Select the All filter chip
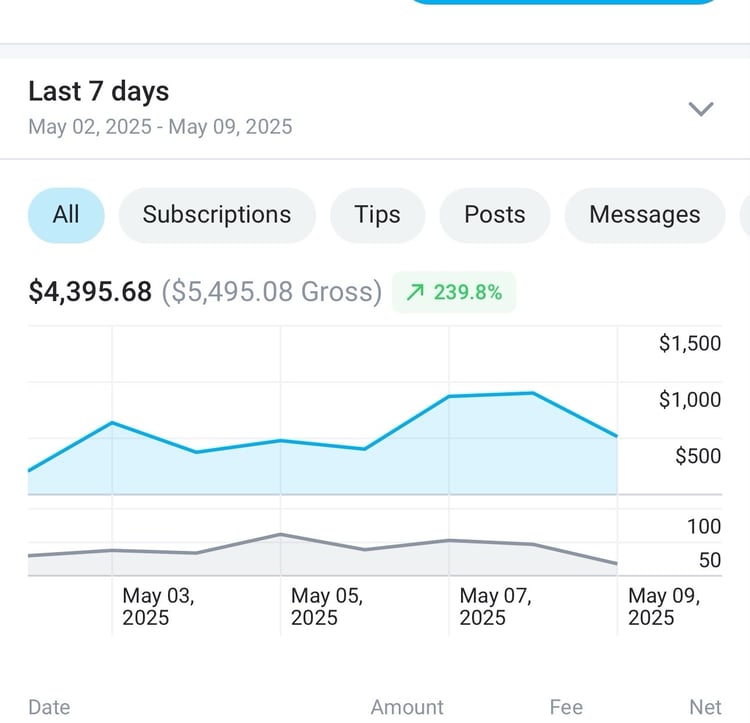Viewport: 750px width, 723px height. (x=66, y=215)
